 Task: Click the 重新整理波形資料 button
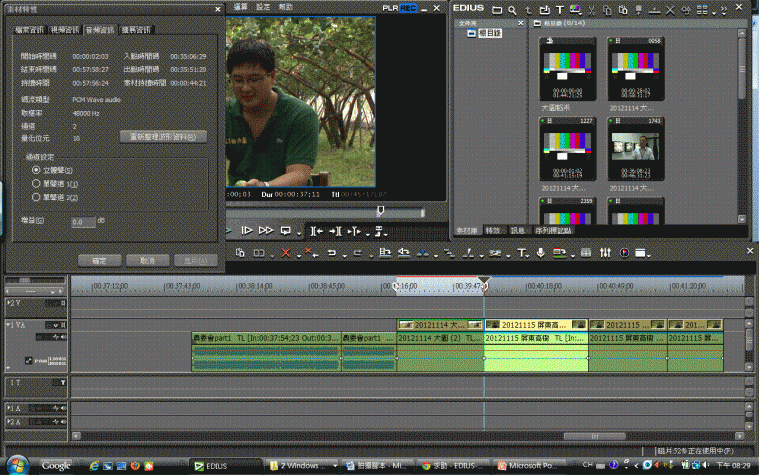pos(163,136)
